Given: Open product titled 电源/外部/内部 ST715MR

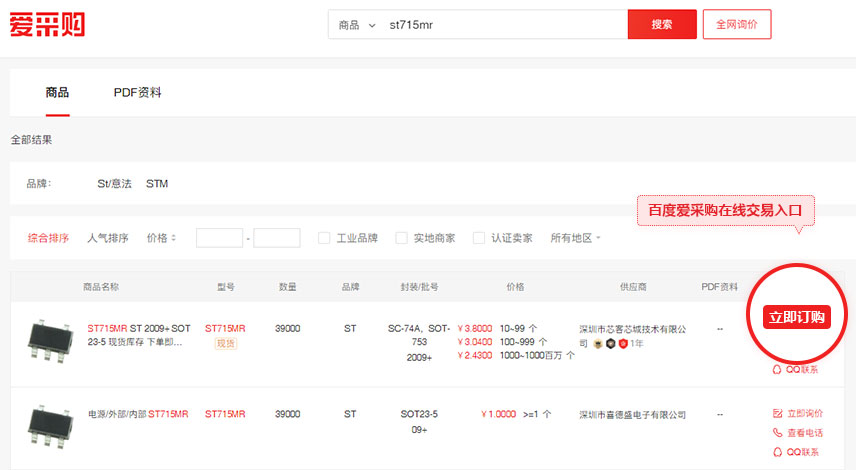Looking at the screenshot, I should (x=138, y=414).
